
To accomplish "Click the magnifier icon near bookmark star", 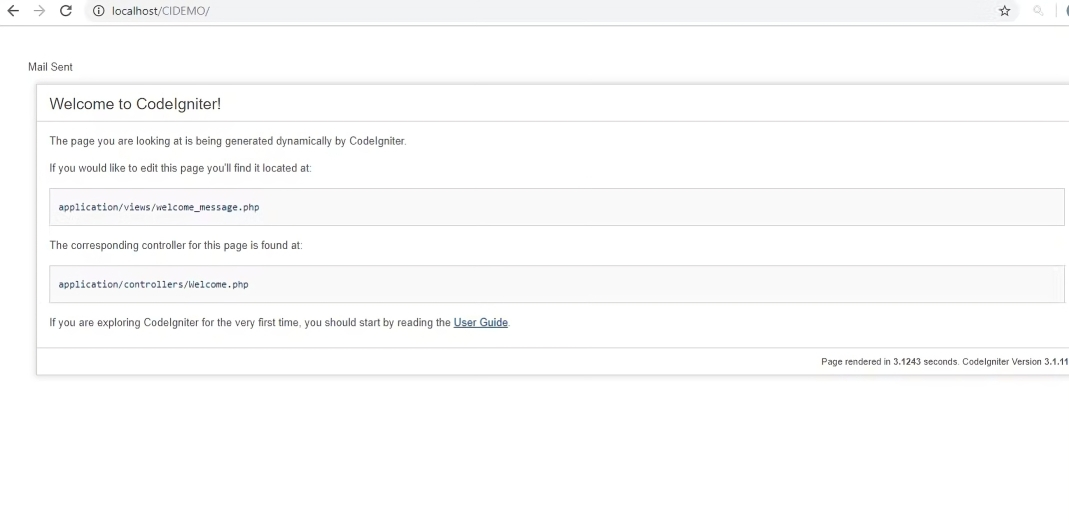I will pyautogui.click(x=1038, y=11).
